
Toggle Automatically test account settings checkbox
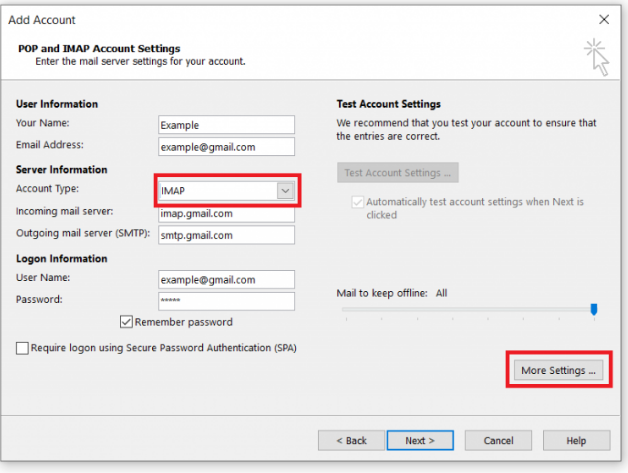click(357, 202)
